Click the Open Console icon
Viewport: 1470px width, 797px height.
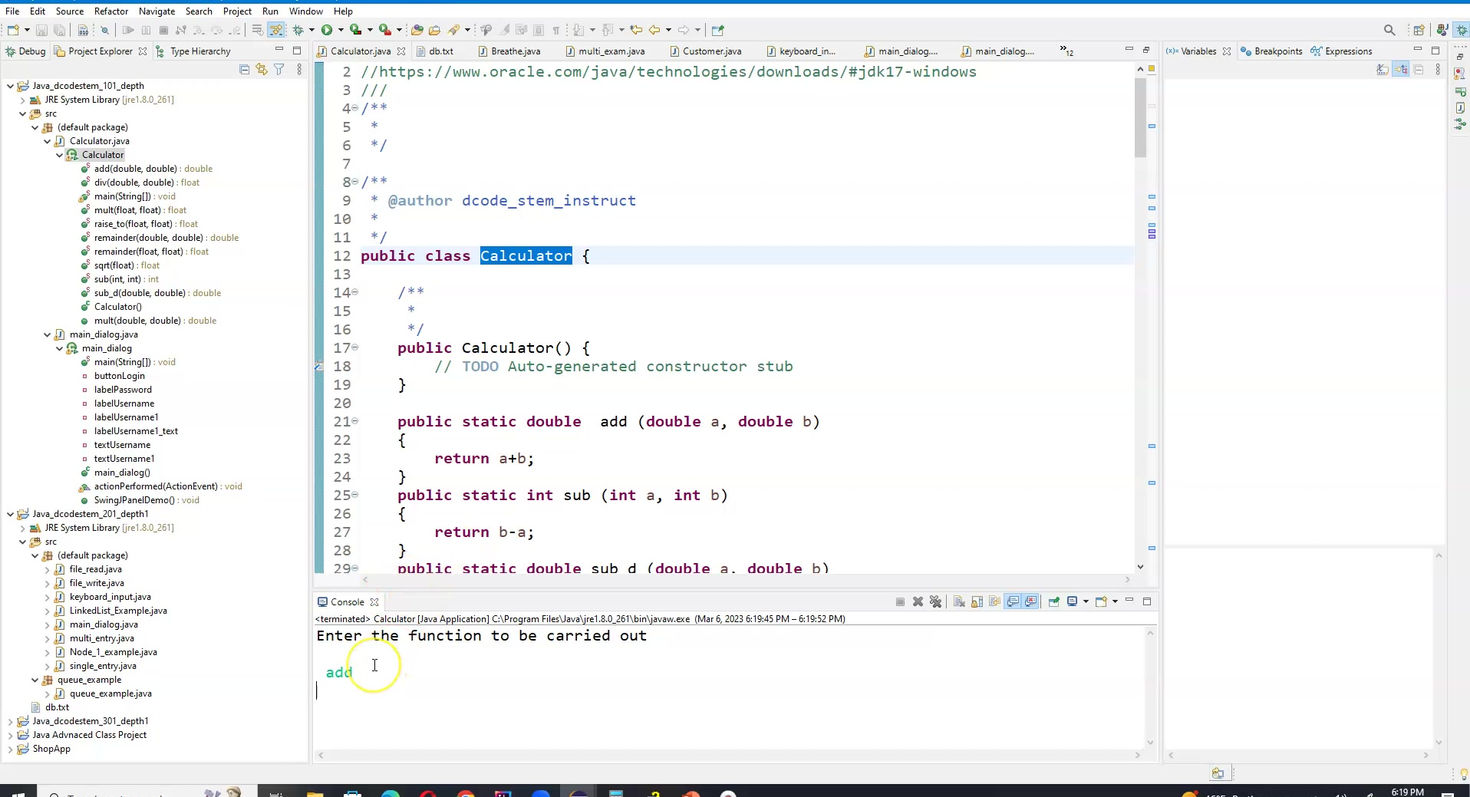(x=1101, y=602)
